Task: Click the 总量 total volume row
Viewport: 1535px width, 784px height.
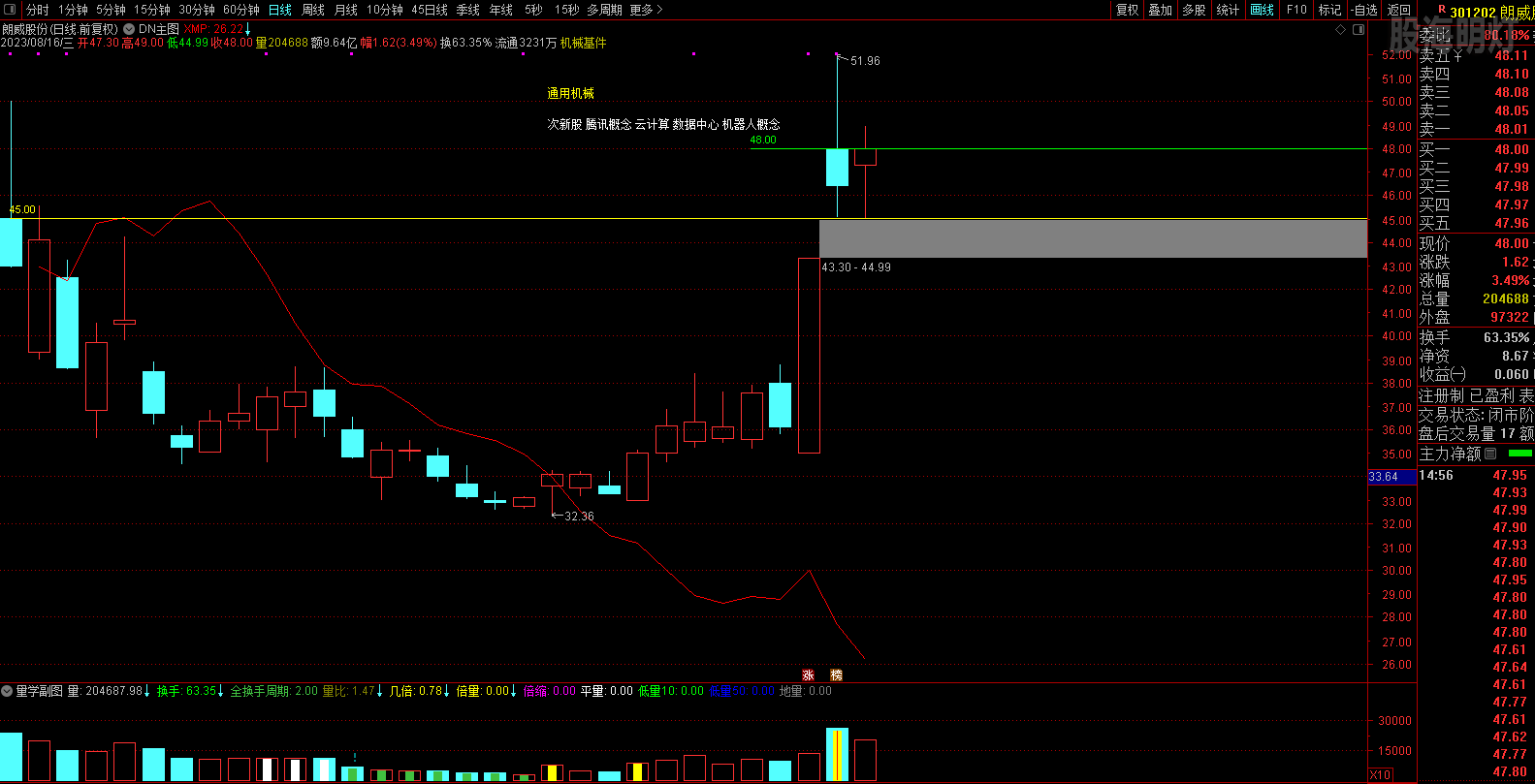Action: [x=1476, y=298]
